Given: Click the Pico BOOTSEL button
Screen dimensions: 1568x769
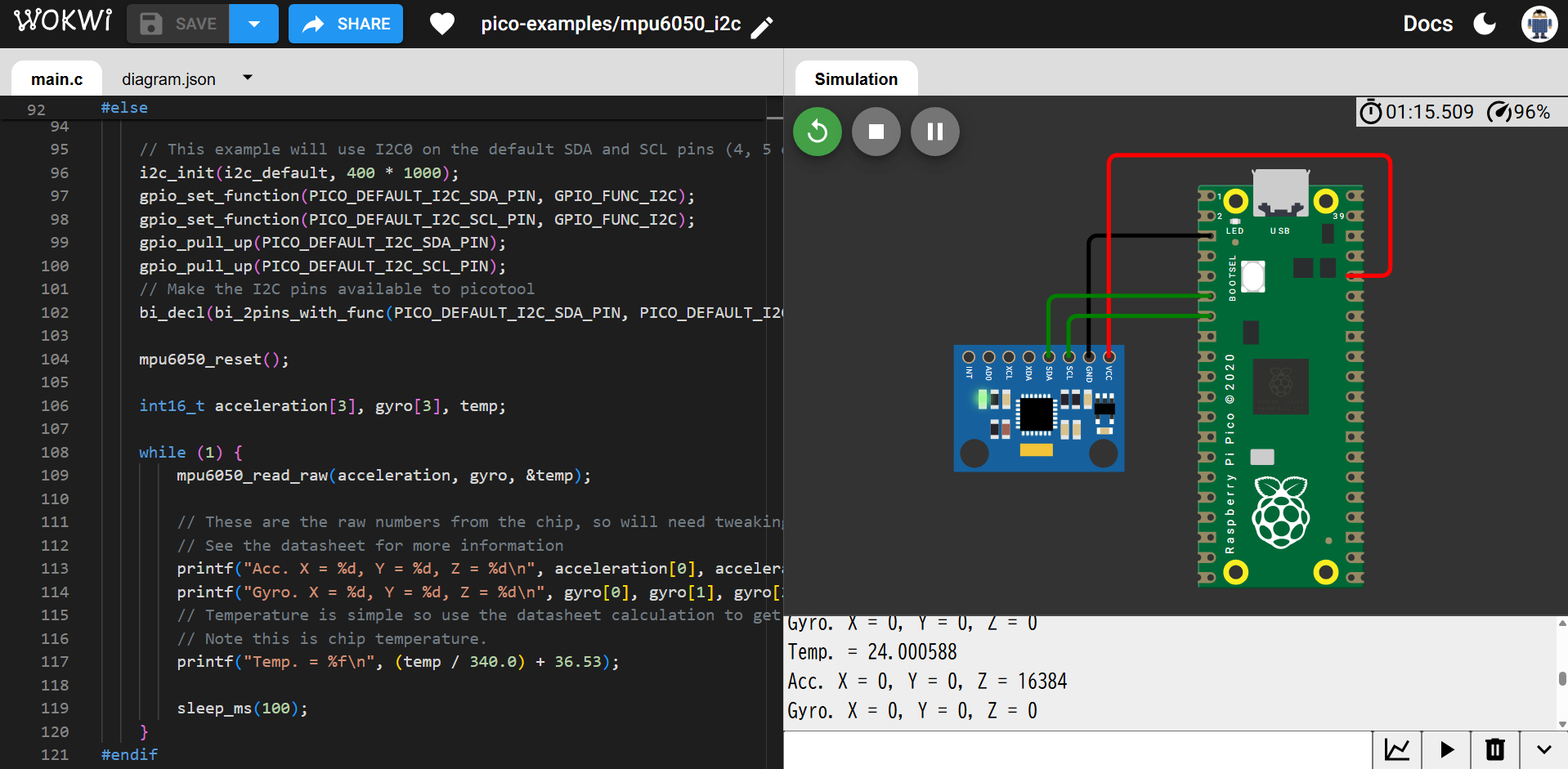Looking at the screenshot, I should [x=1253, y=276].
